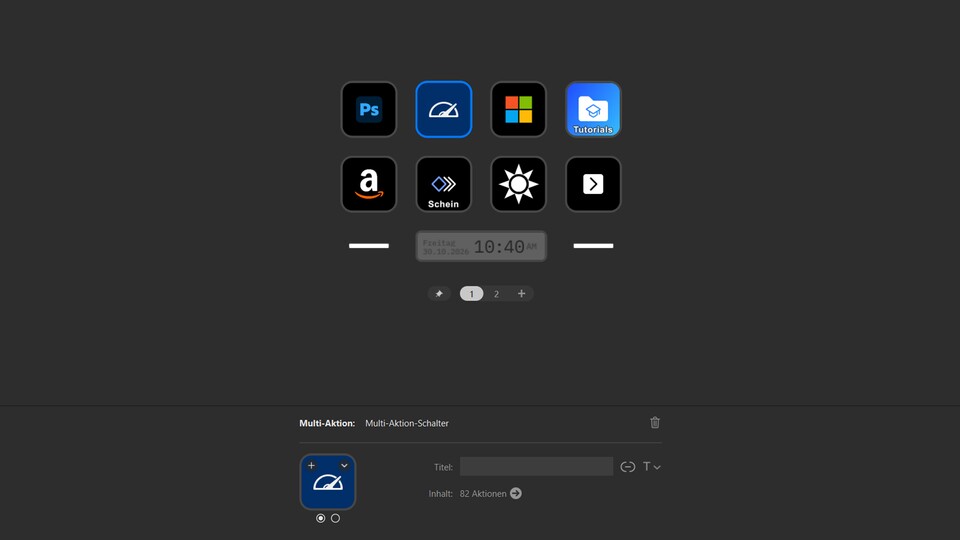Screen dimensions: 960x540
Task: Switch to page 1
Action: tap(471, 294)
